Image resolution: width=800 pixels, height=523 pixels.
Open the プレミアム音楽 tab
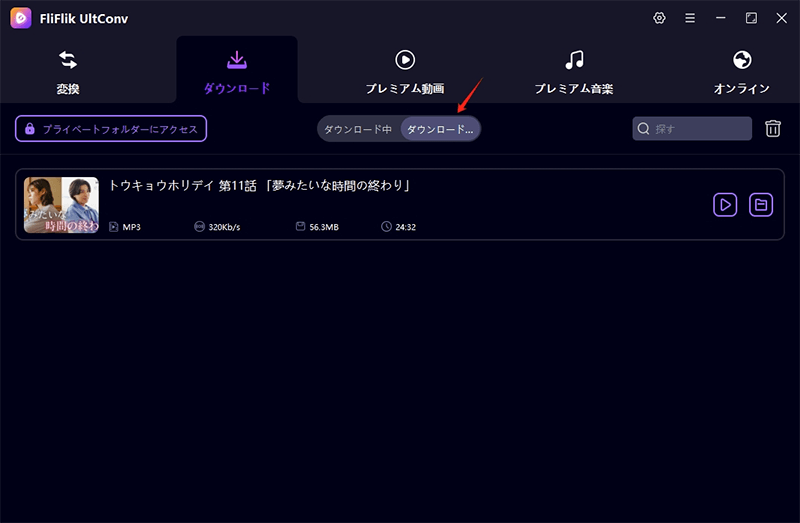(x=573, y=71)
